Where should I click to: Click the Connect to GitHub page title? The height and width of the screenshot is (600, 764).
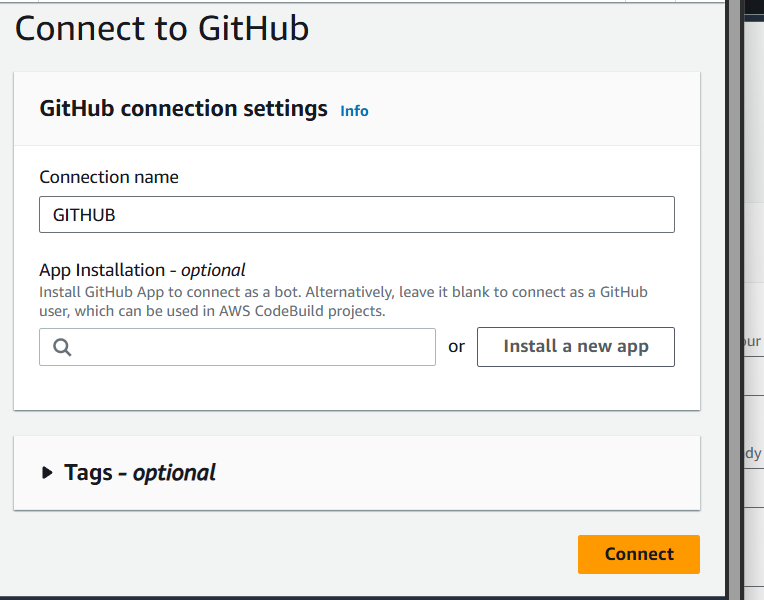tap(162, 28)
